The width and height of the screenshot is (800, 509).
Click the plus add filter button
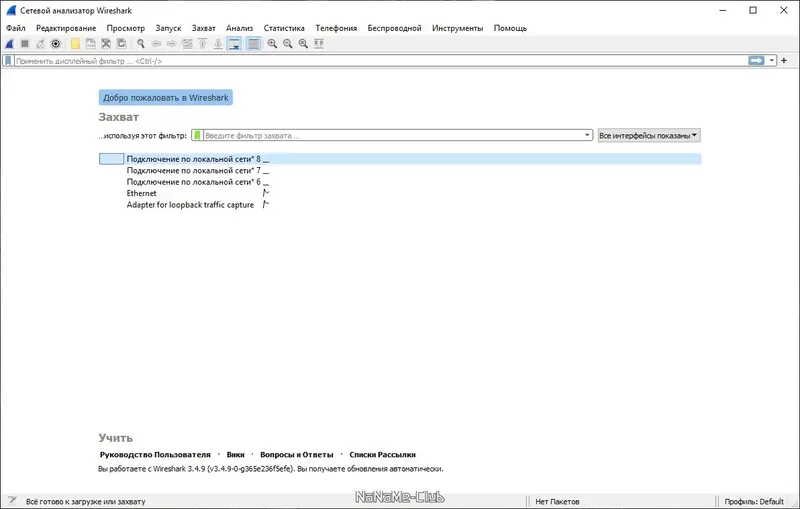click(784, 61)
